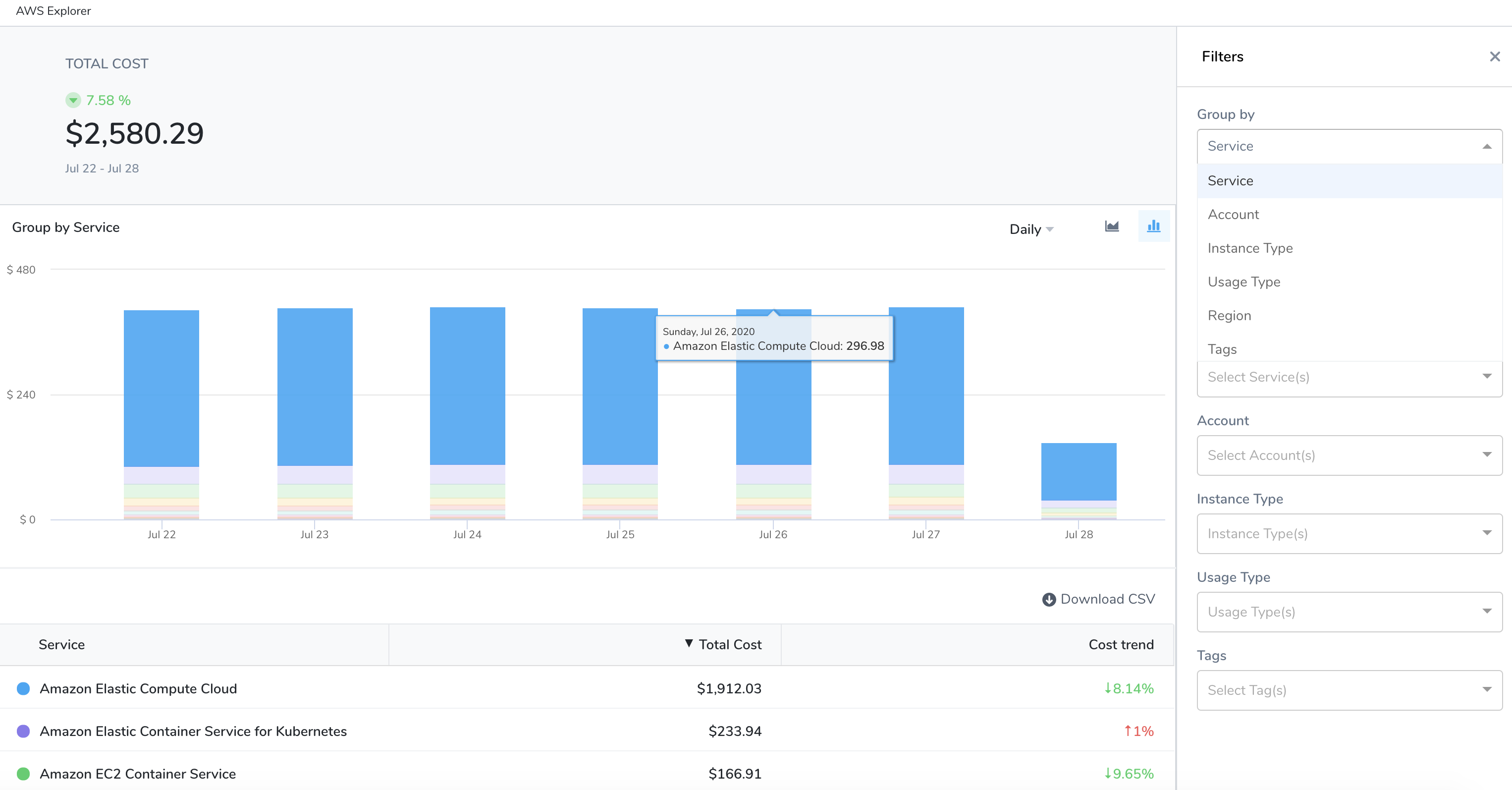Choose Usage Type in Group by list

(1349, 282)
